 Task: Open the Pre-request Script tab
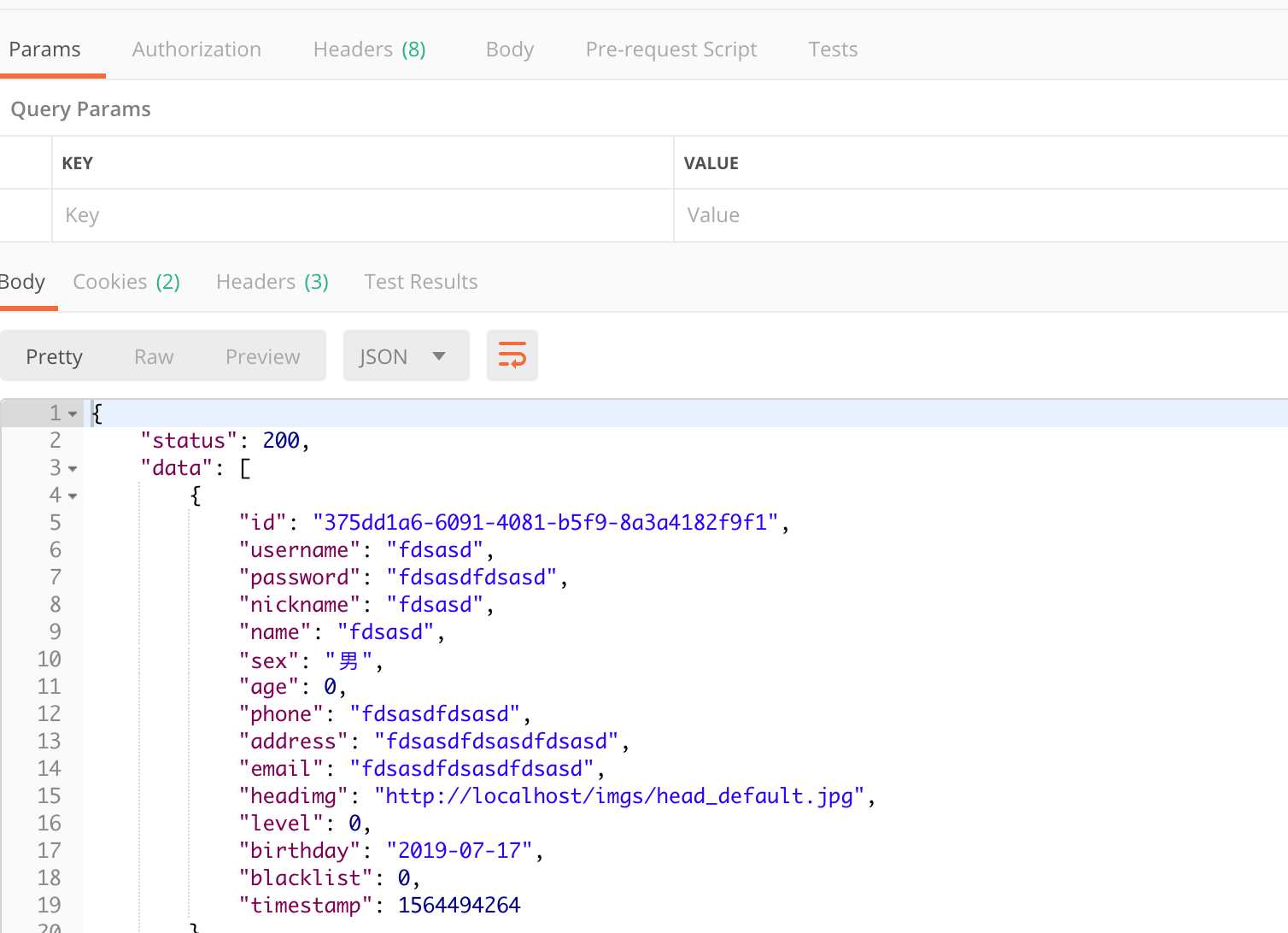tap(671, 50)
